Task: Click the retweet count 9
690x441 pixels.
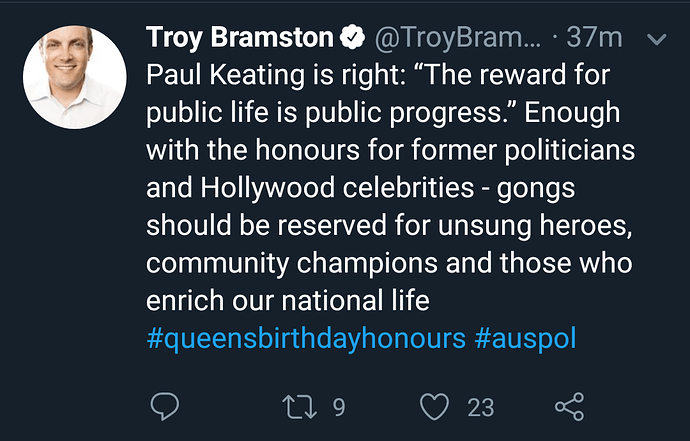Action: tap(339, 407)
